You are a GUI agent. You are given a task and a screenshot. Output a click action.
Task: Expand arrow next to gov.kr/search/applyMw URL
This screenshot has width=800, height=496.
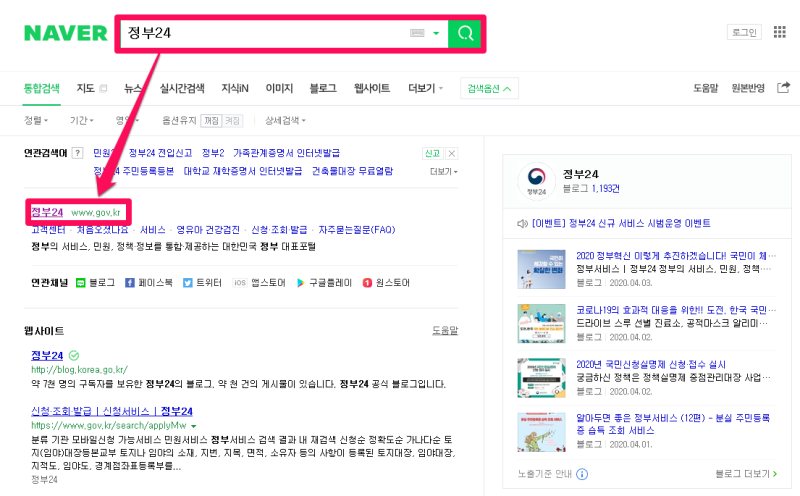194,426
